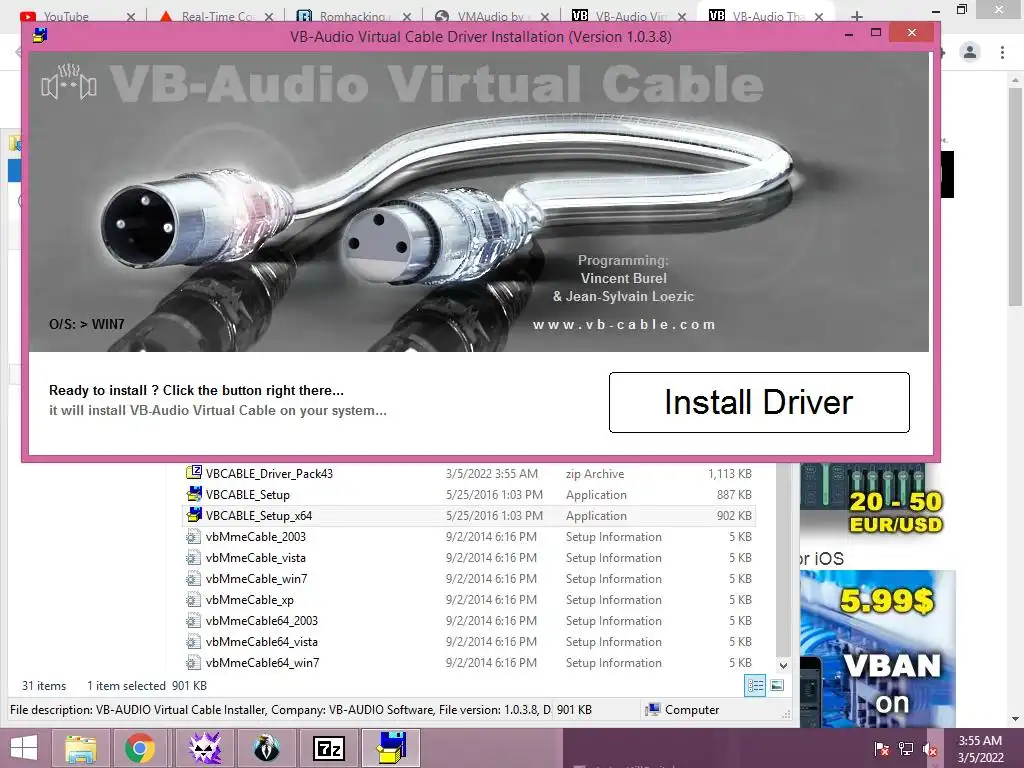The width and height of the screenshot is (1024, 768).
Task: Open the VBCABLE_Driver_Pack43 zip file icon
Action: [193, 472]
